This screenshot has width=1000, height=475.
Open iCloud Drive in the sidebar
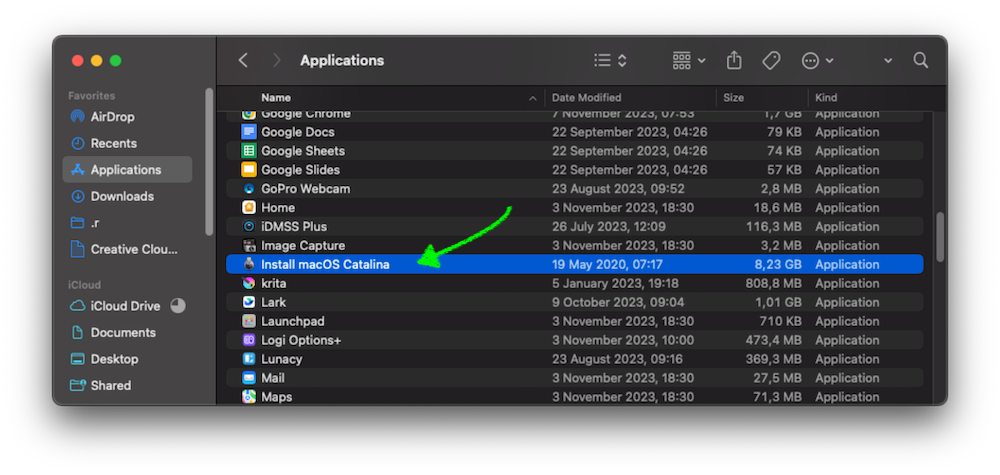[x=125, y=306]
